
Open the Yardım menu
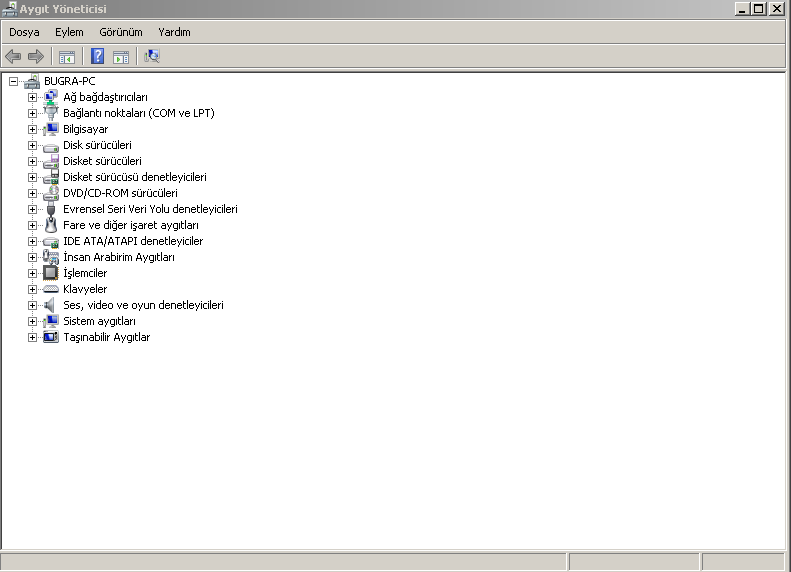pyautogui.click(x=174, y=32)
